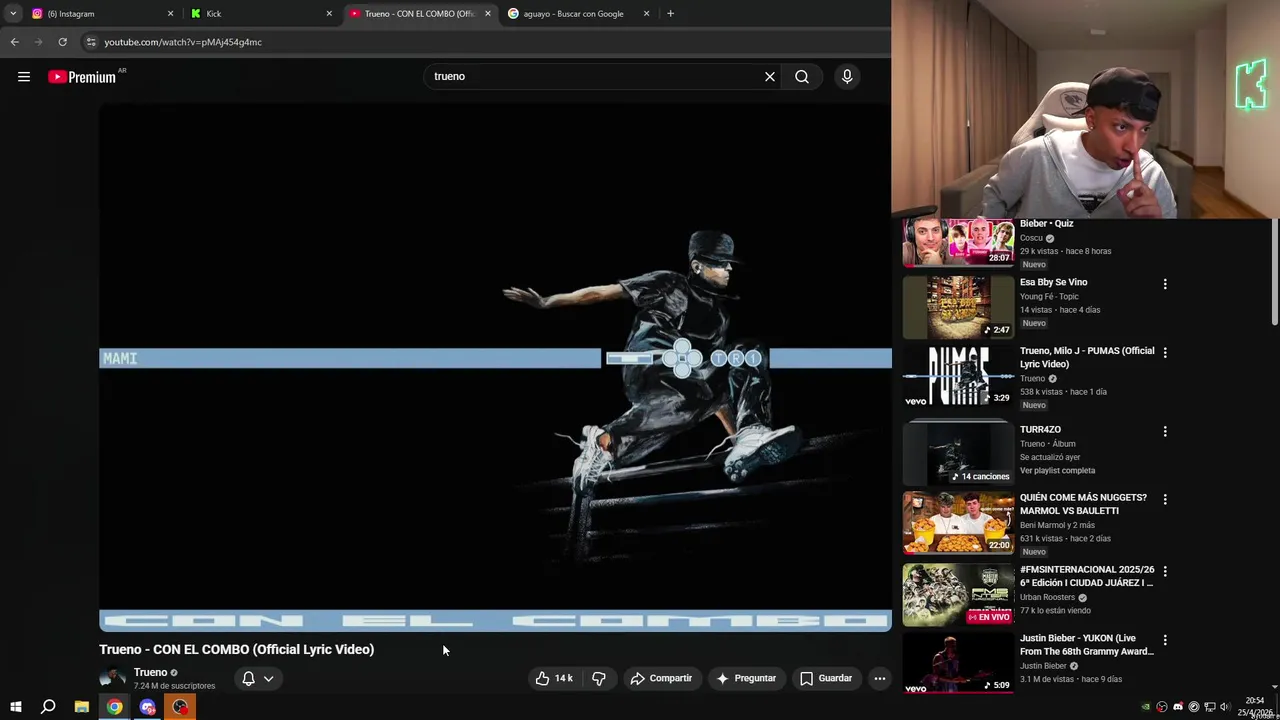Go to YouTube Premium home logo
Image resolution: width=1280 pixels, height=720 pixels.
[82, 77]
